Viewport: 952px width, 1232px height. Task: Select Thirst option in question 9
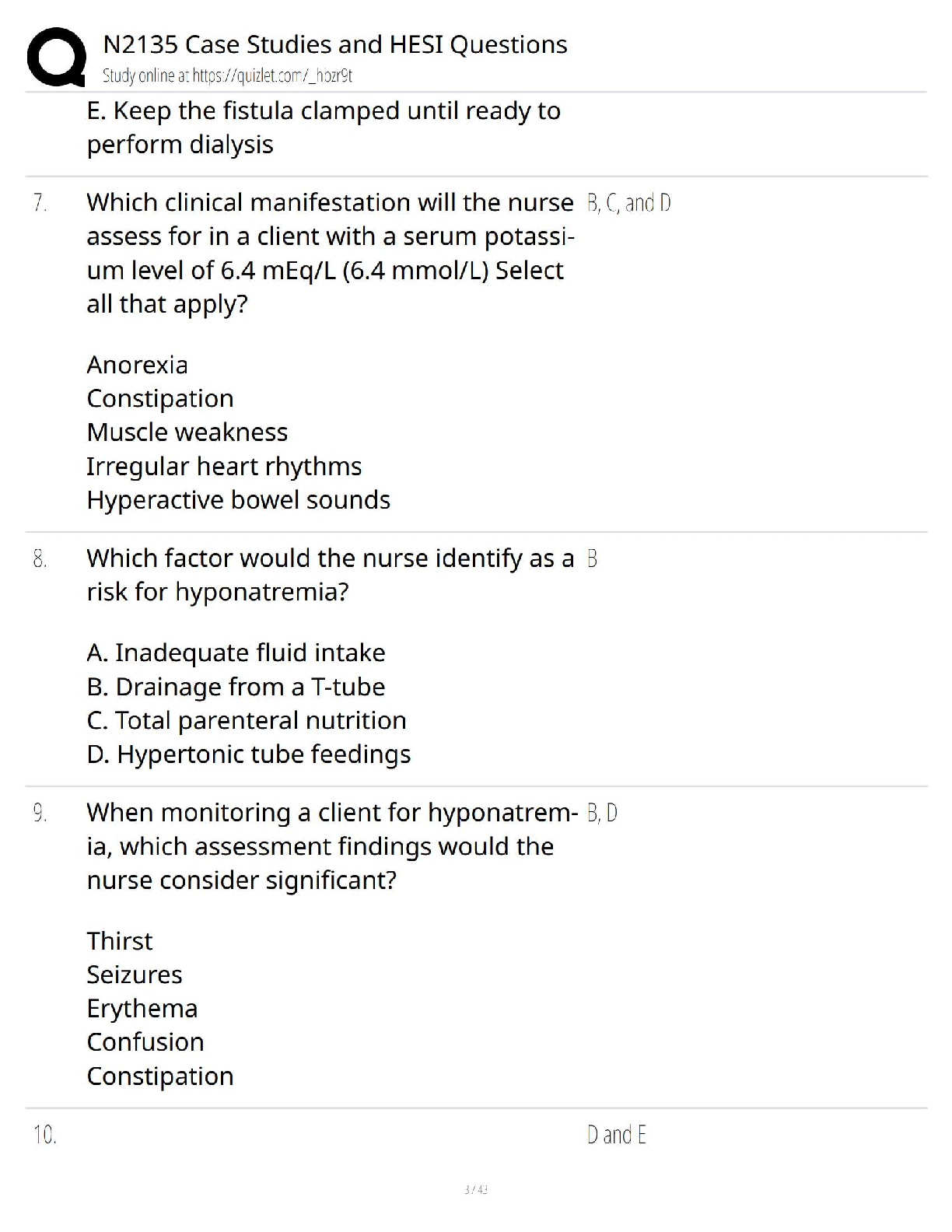120,941
